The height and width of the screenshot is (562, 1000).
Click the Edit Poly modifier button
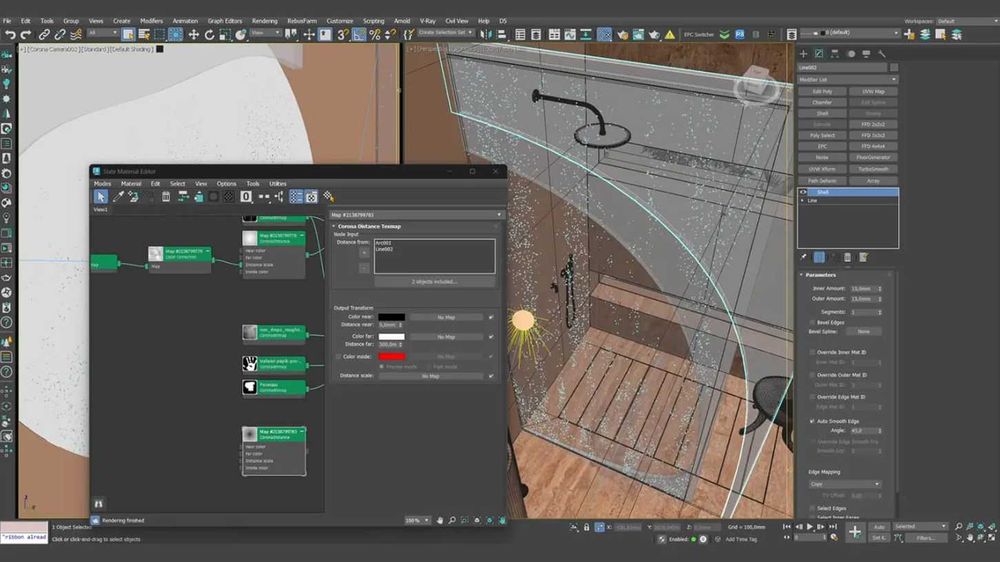click(822, 92)
